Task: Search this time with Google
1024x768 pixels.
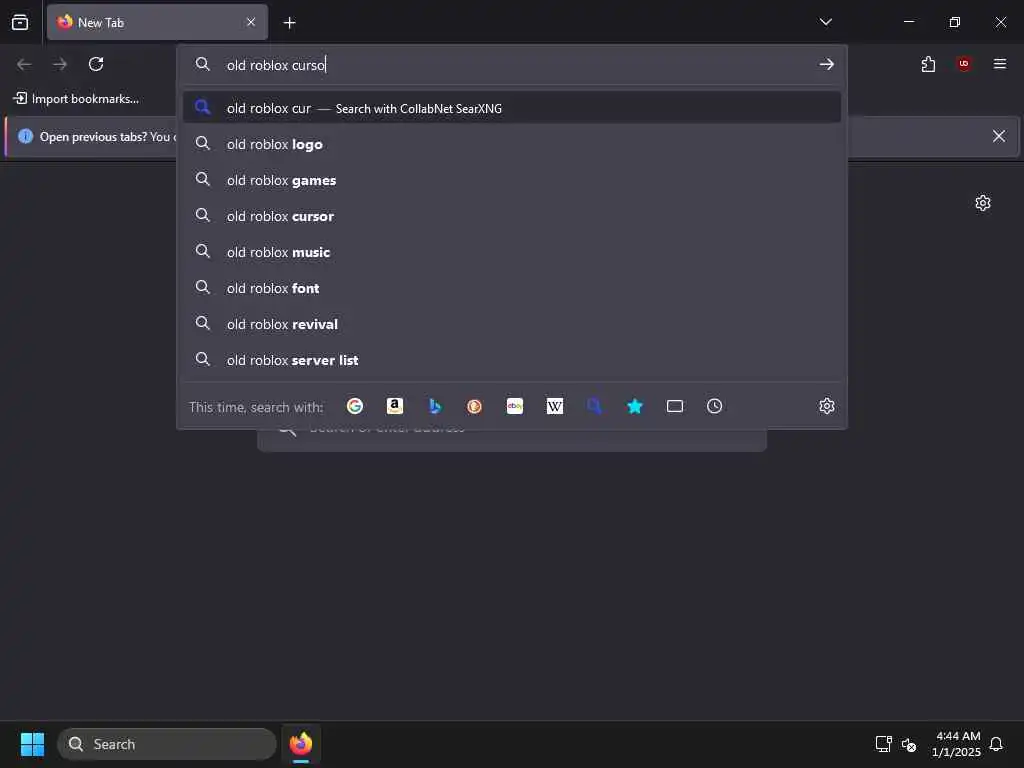Action: click(x=355, y=406)
